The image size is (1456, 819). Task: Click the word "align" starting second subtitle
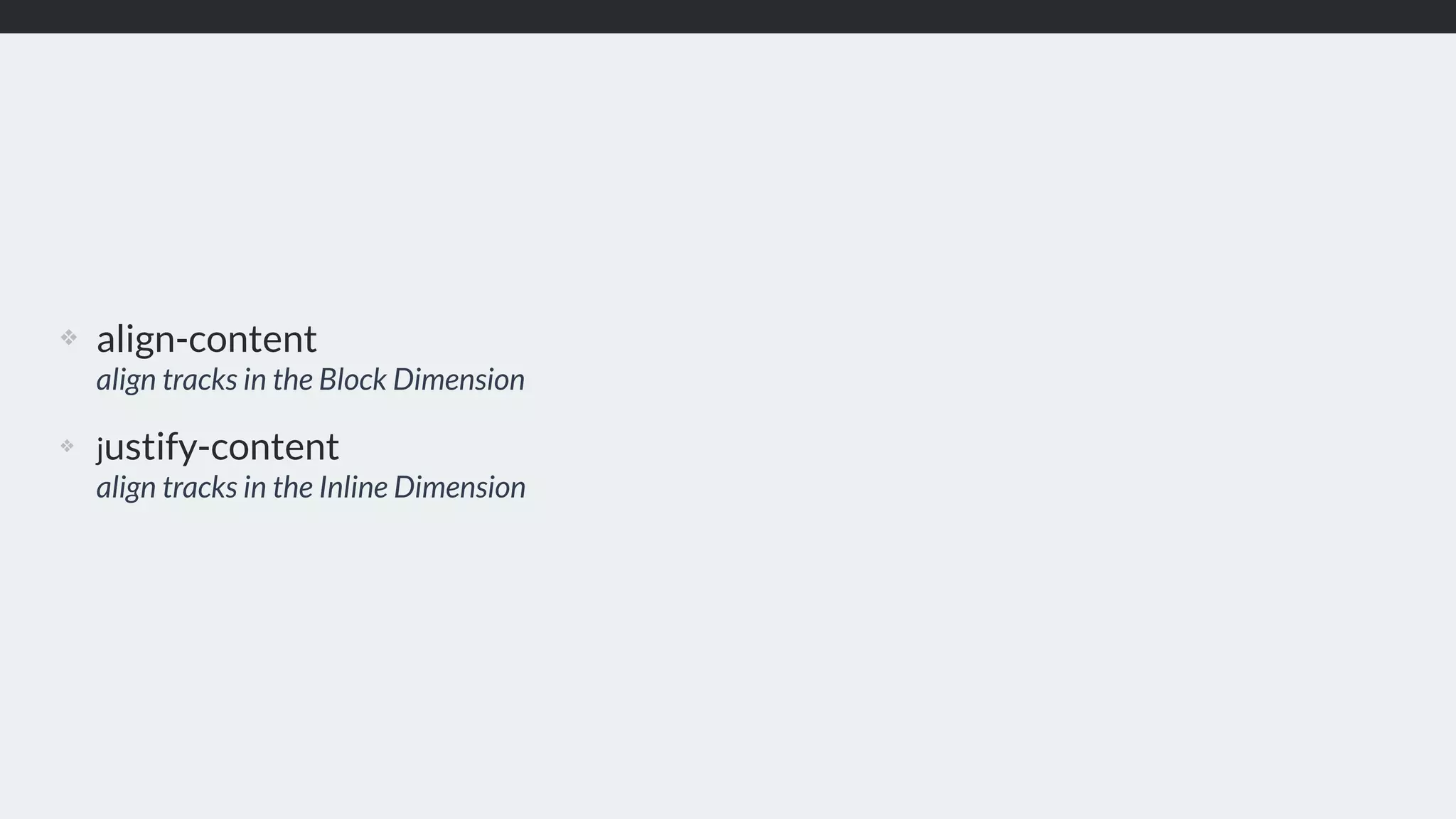click(126, 488)
